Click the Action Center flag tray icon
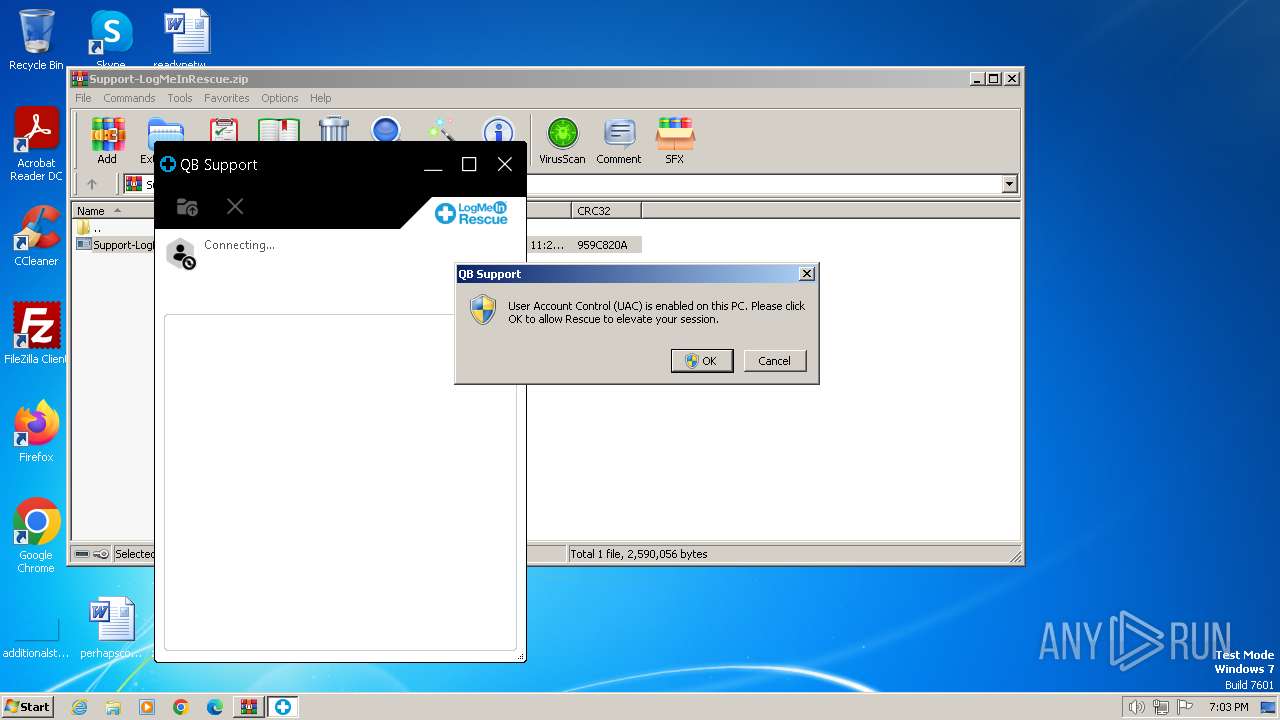Viewport: 1280px width, 720px height. pos(1185,707)
